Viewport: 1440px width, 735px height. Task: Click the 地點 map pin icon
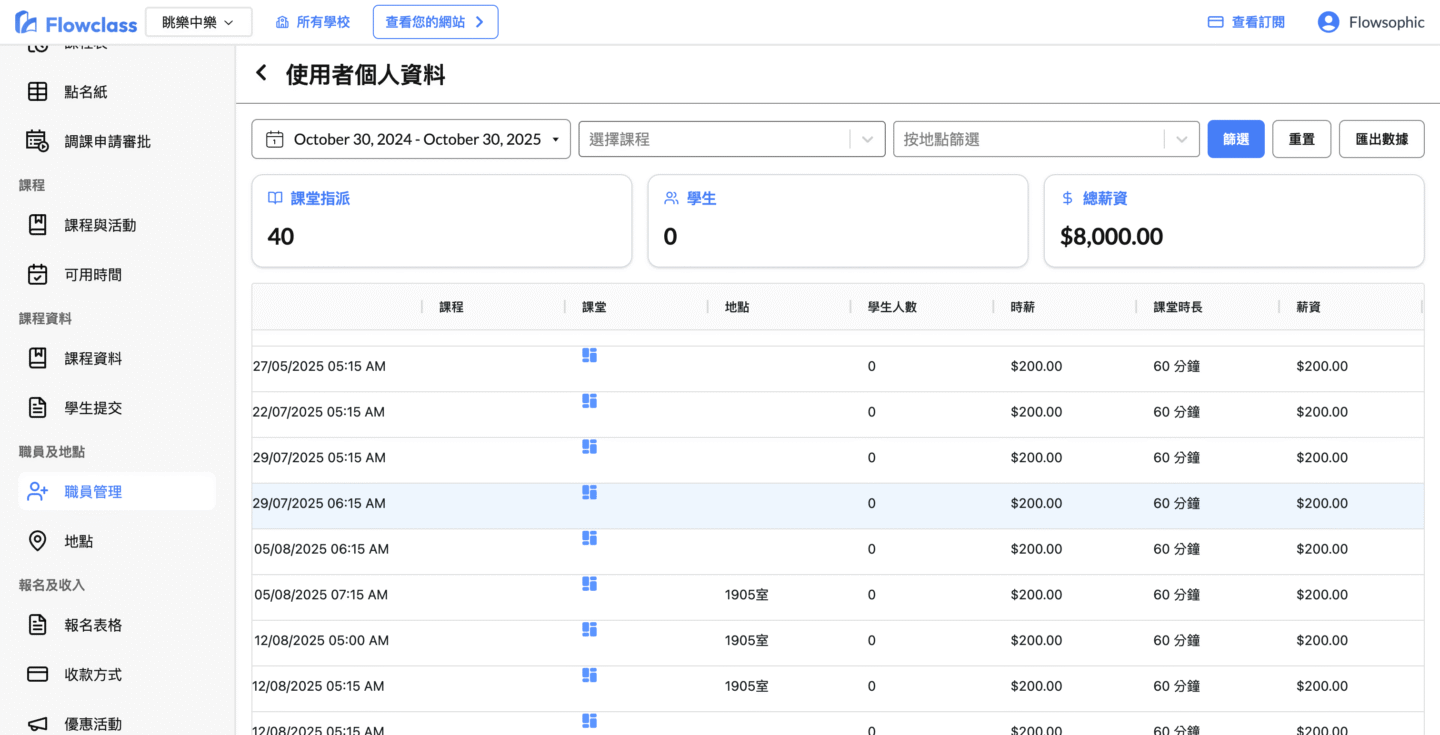[37, 541]
